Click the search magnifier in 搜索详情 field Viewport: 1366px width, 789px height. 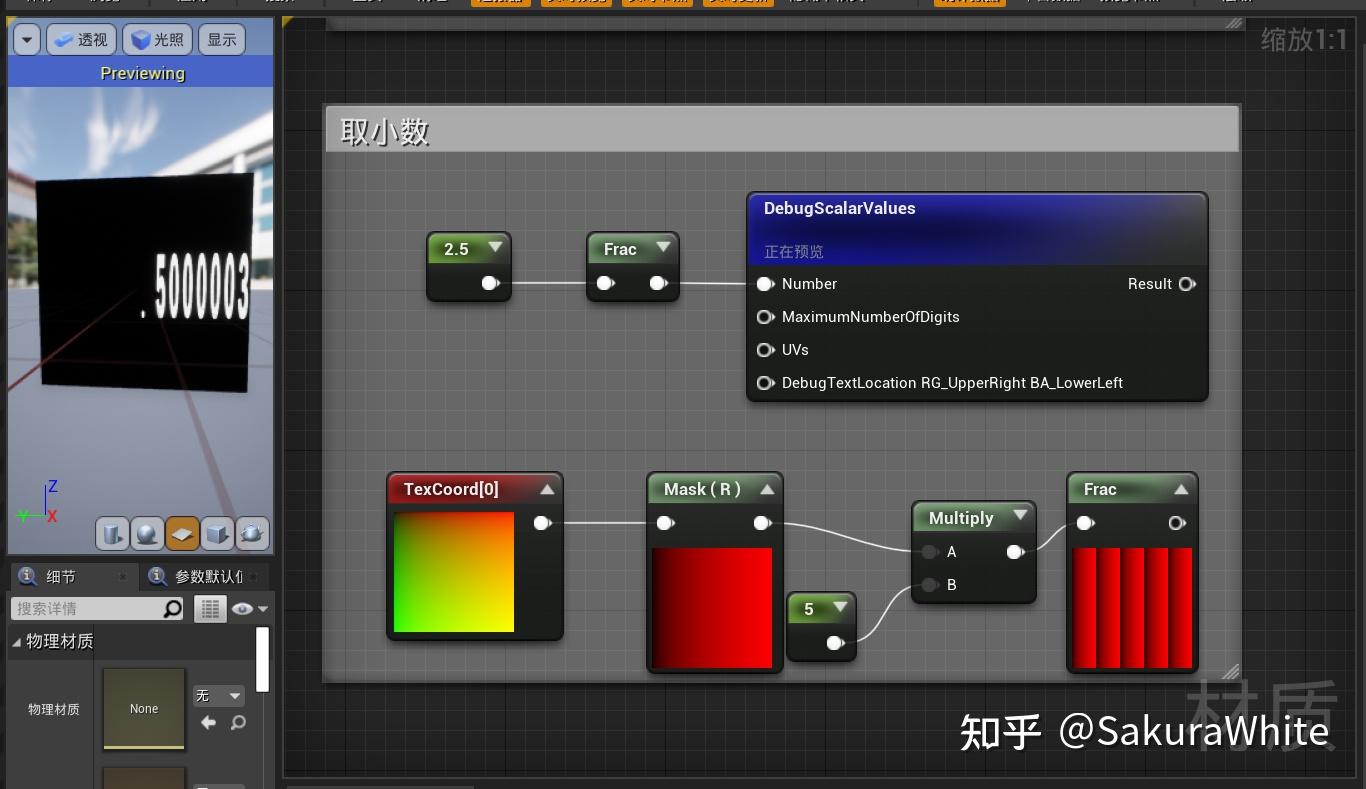[x=170, y=608]
